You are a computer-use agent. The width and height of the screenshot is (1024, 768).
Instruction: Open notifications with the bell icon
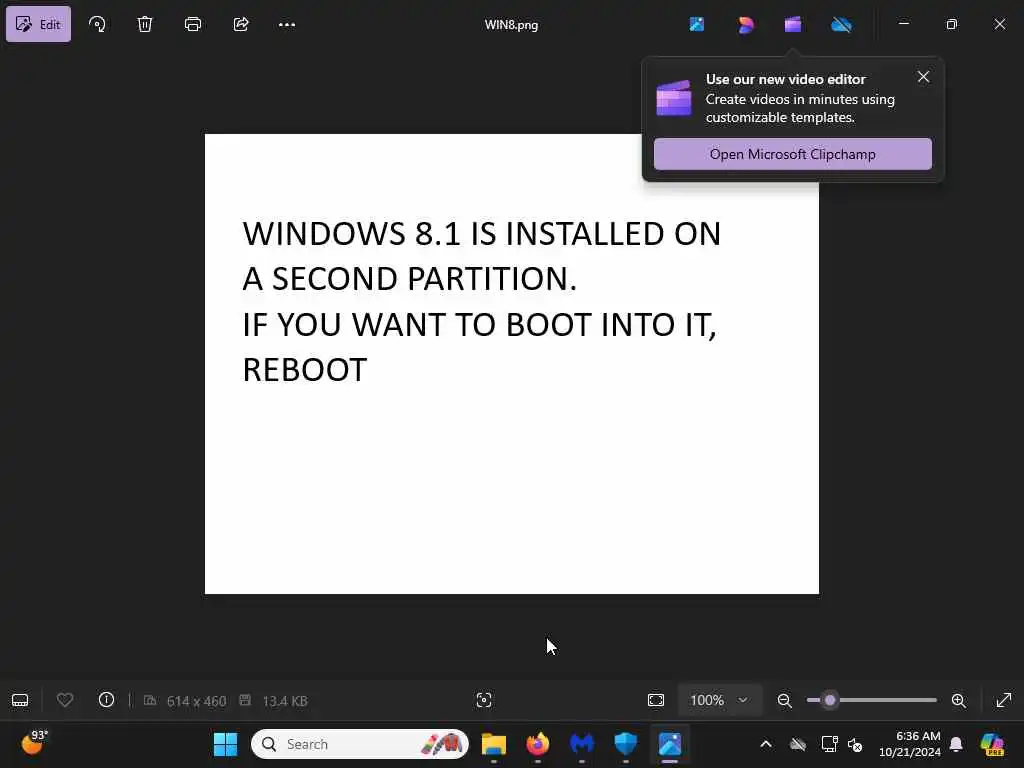[956, 744]
